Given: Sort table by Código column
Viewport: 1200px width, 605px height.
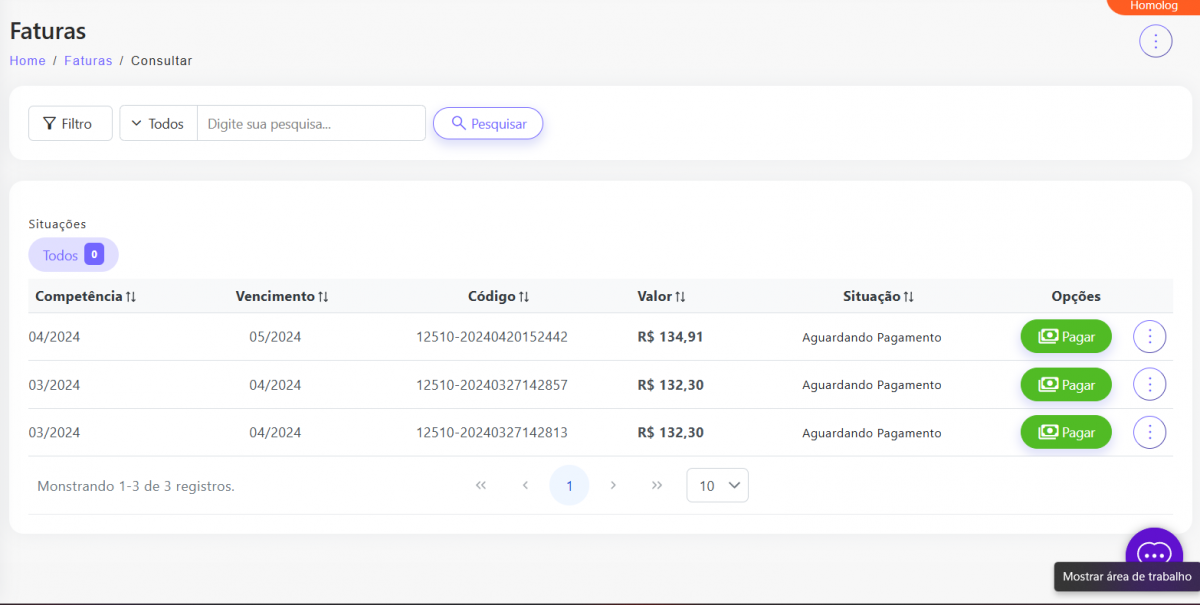Looking at the screenshot, I should [x=498, y=297].
